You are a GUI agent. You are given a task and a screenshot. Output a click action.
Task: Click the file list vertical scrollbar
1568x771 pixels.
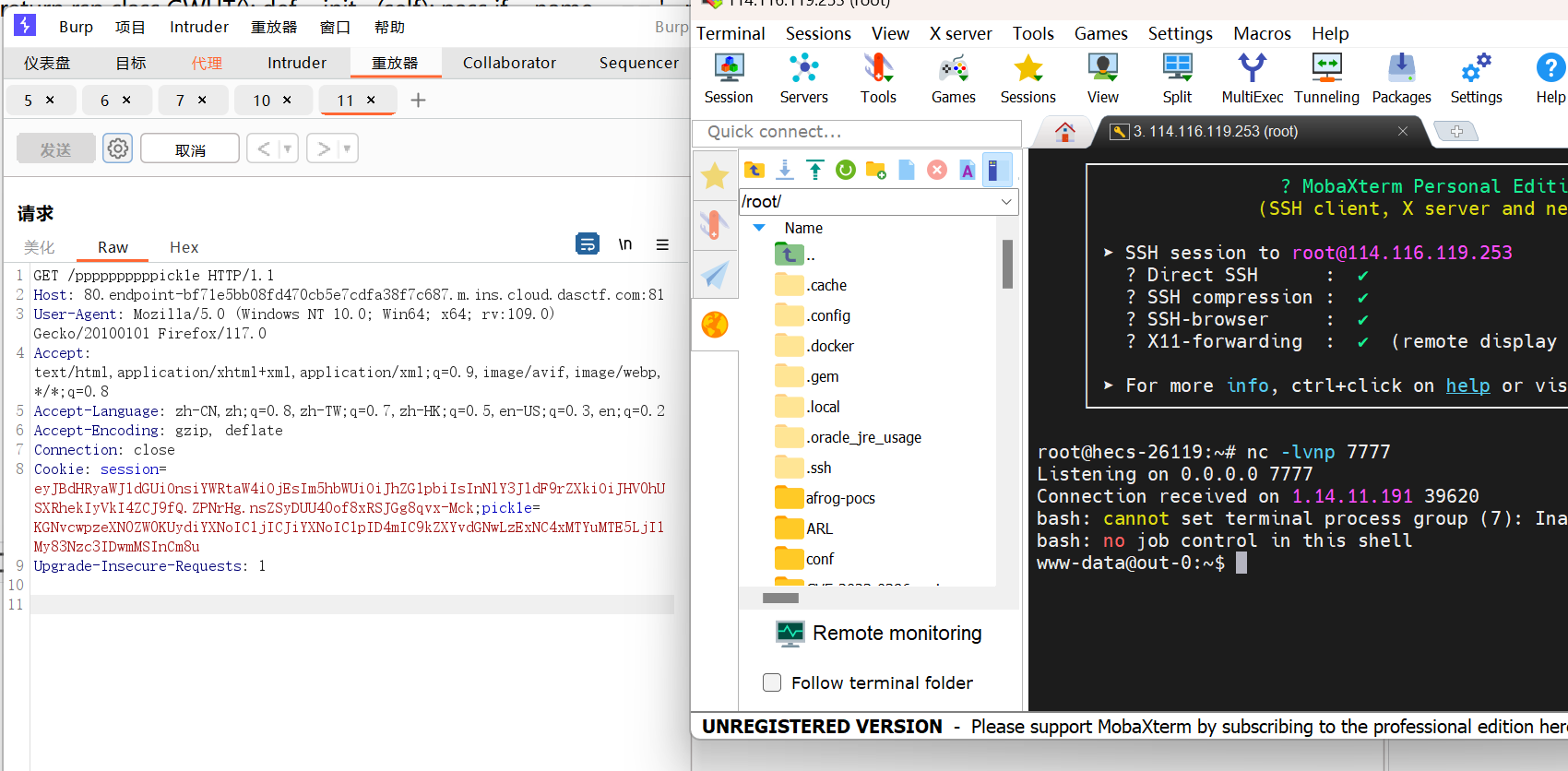click(x=1007, y=264)
